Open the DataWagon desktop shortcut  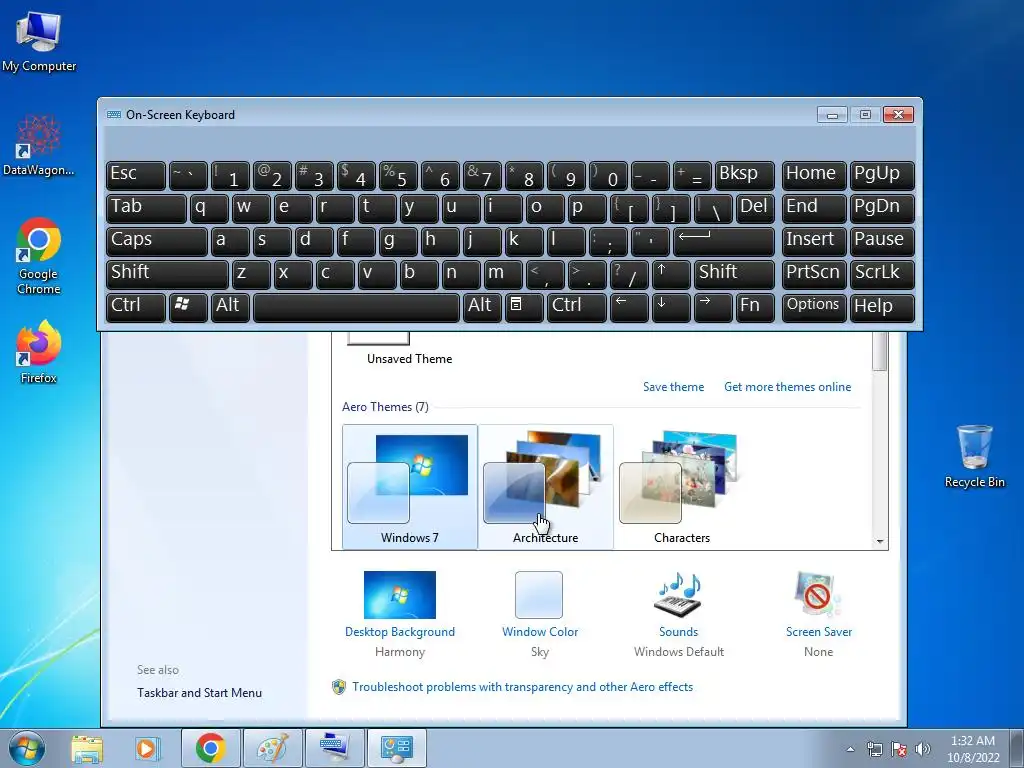tap(39, 144)
